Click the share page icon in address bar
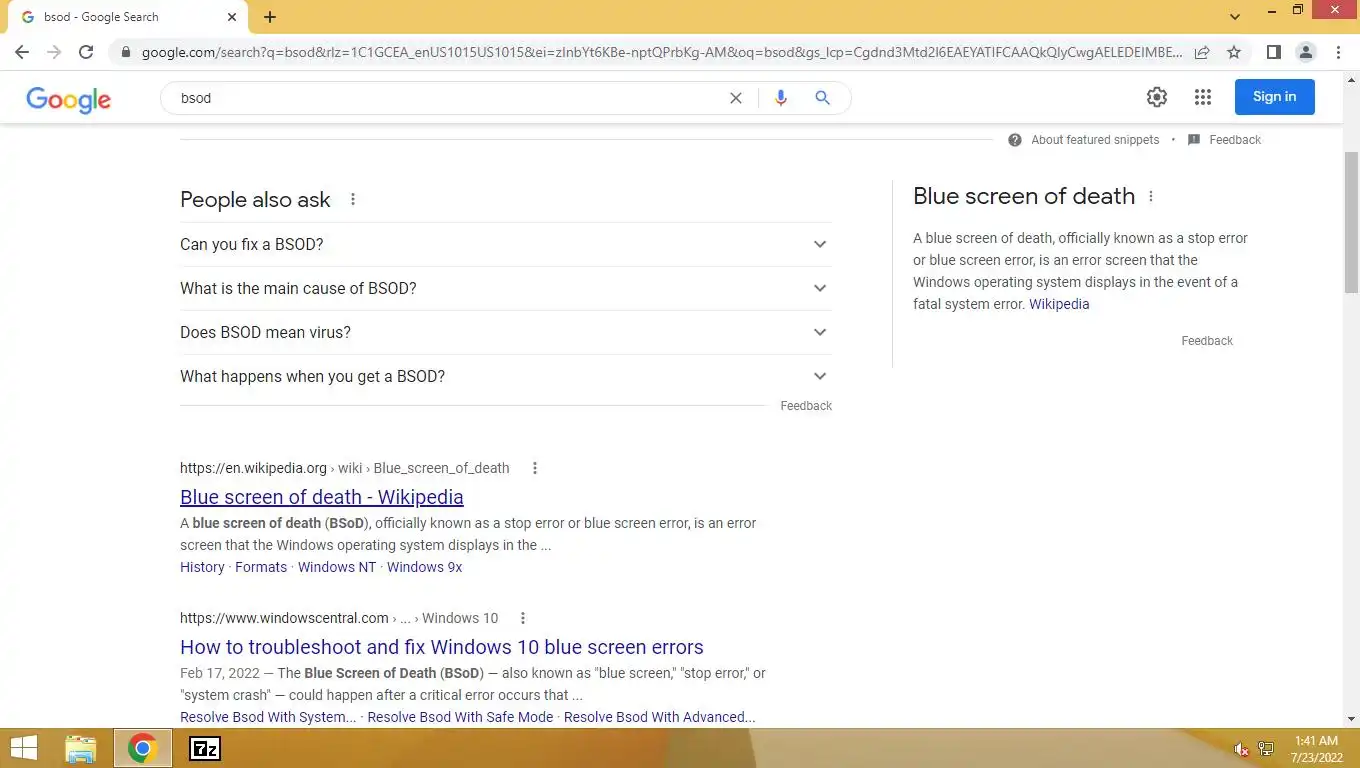1360x768 pixels. 1202,52
